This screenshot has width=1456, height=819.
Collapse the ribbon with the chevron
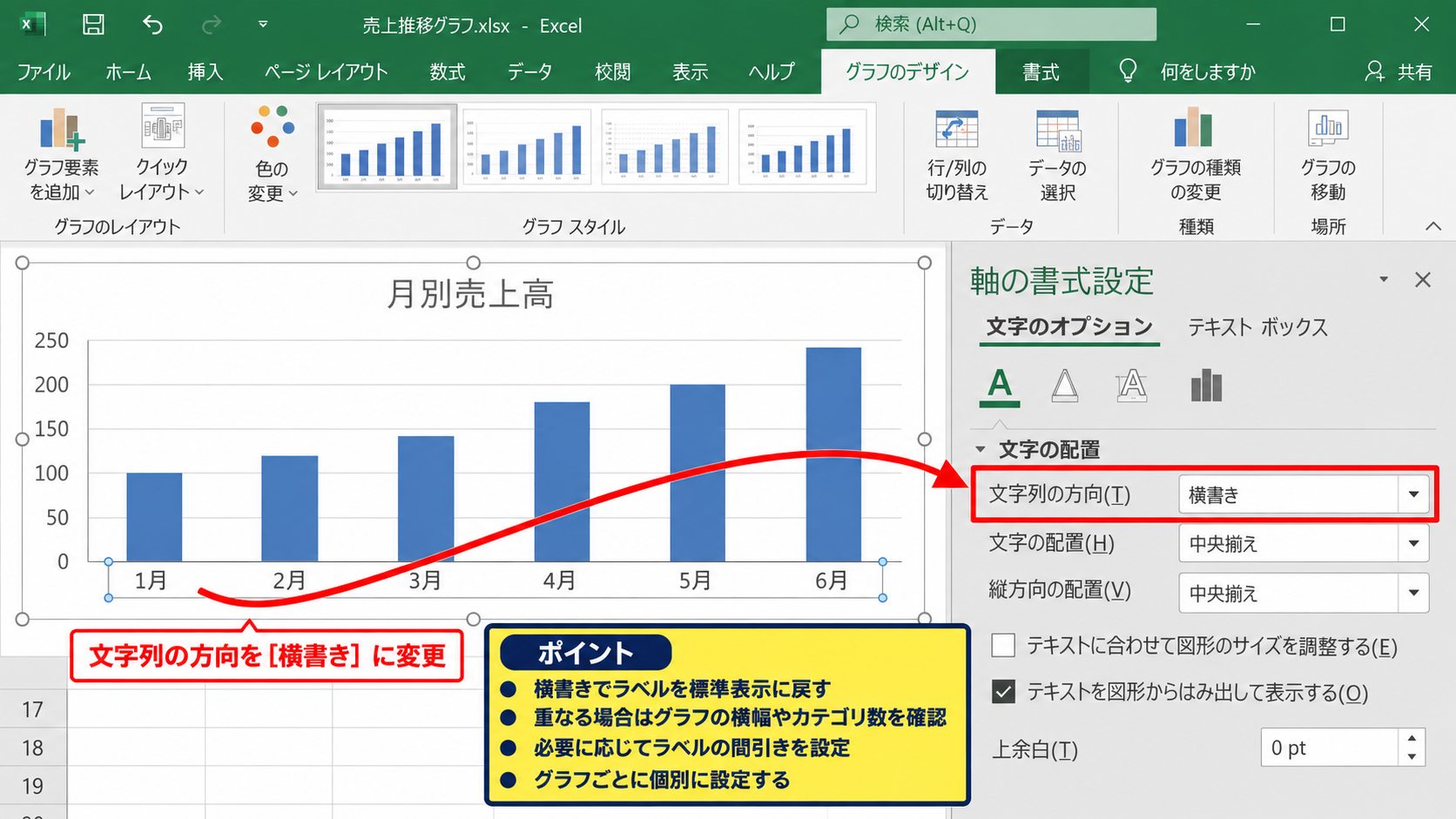pyautogui.click(x=1433, y=226)
